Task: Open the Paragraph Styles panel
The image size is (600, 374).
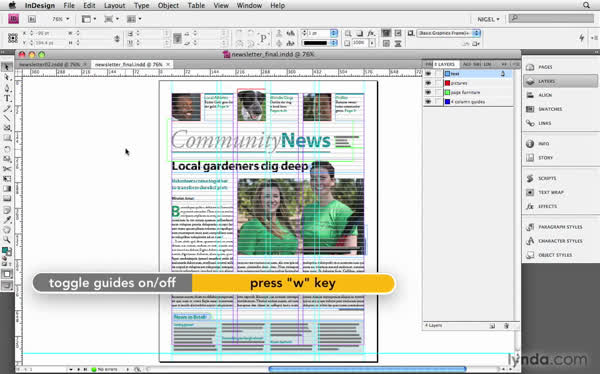Action: [x=560, y=227]
